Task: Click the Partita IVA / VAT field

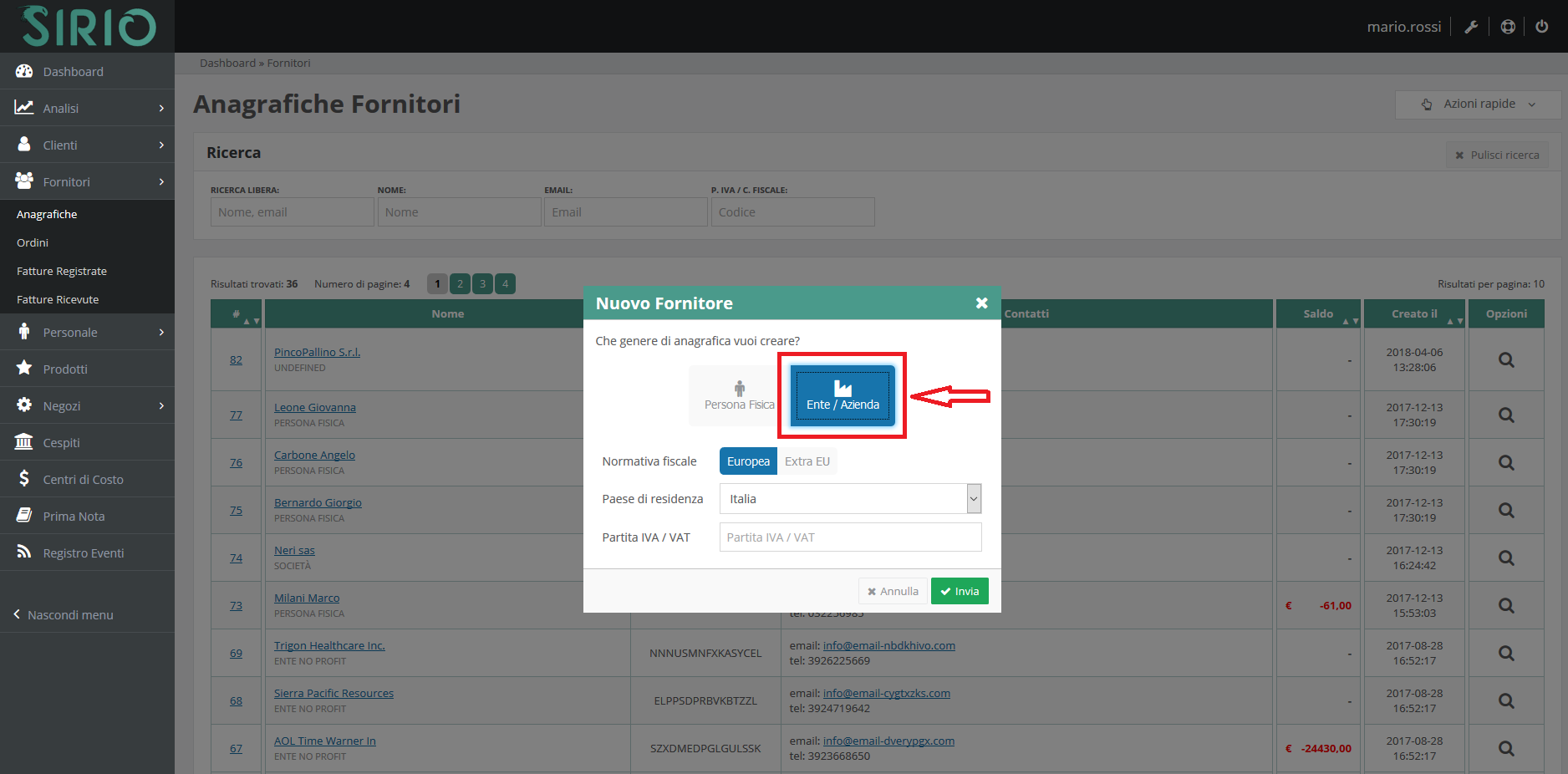Action: click(x=849, y=537)
